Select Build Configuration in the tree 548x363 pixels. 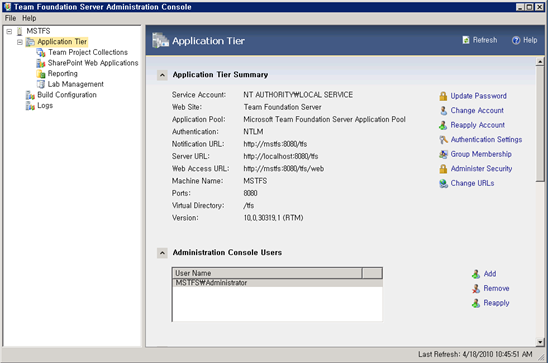(x=67, y=95)
